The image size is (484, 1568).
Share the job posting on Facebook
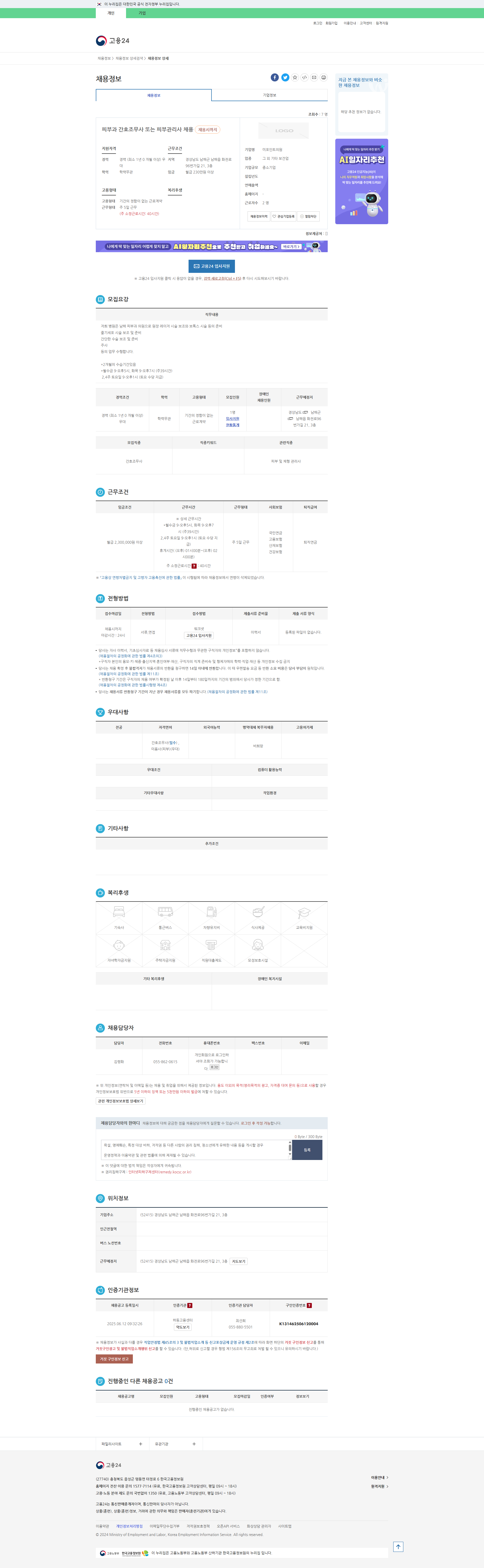pos(275,77)
